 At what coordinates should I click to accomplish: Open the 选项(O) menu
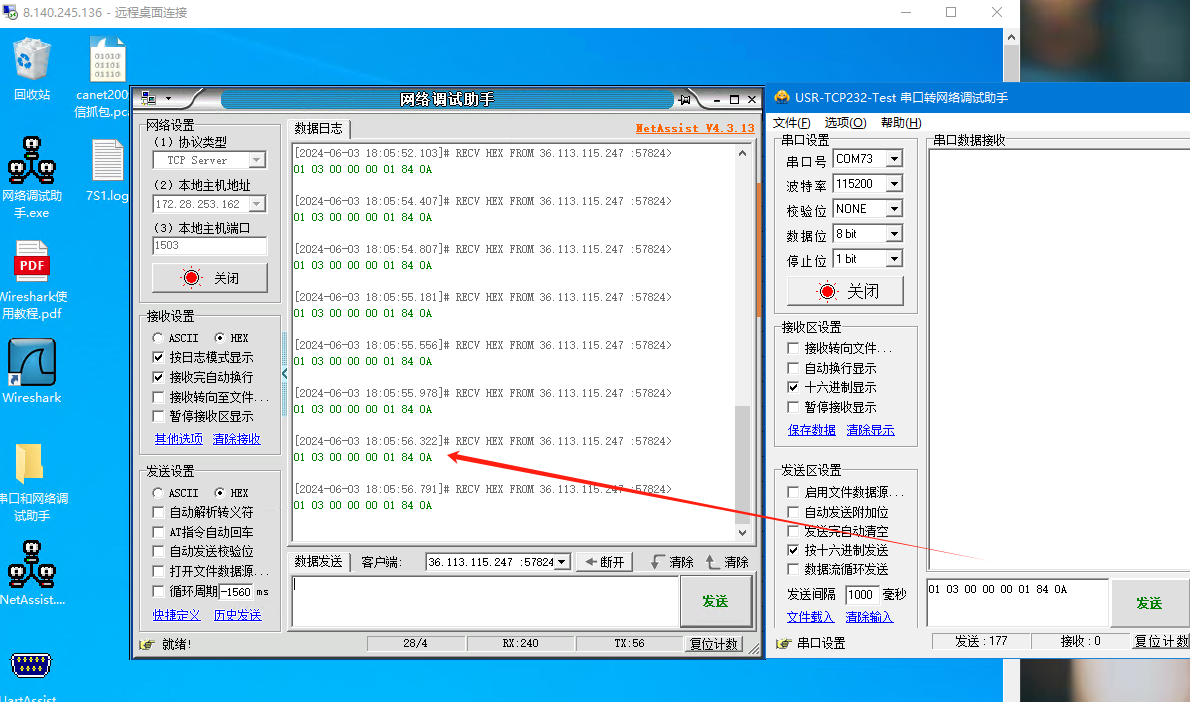click(x=845, y=123)
